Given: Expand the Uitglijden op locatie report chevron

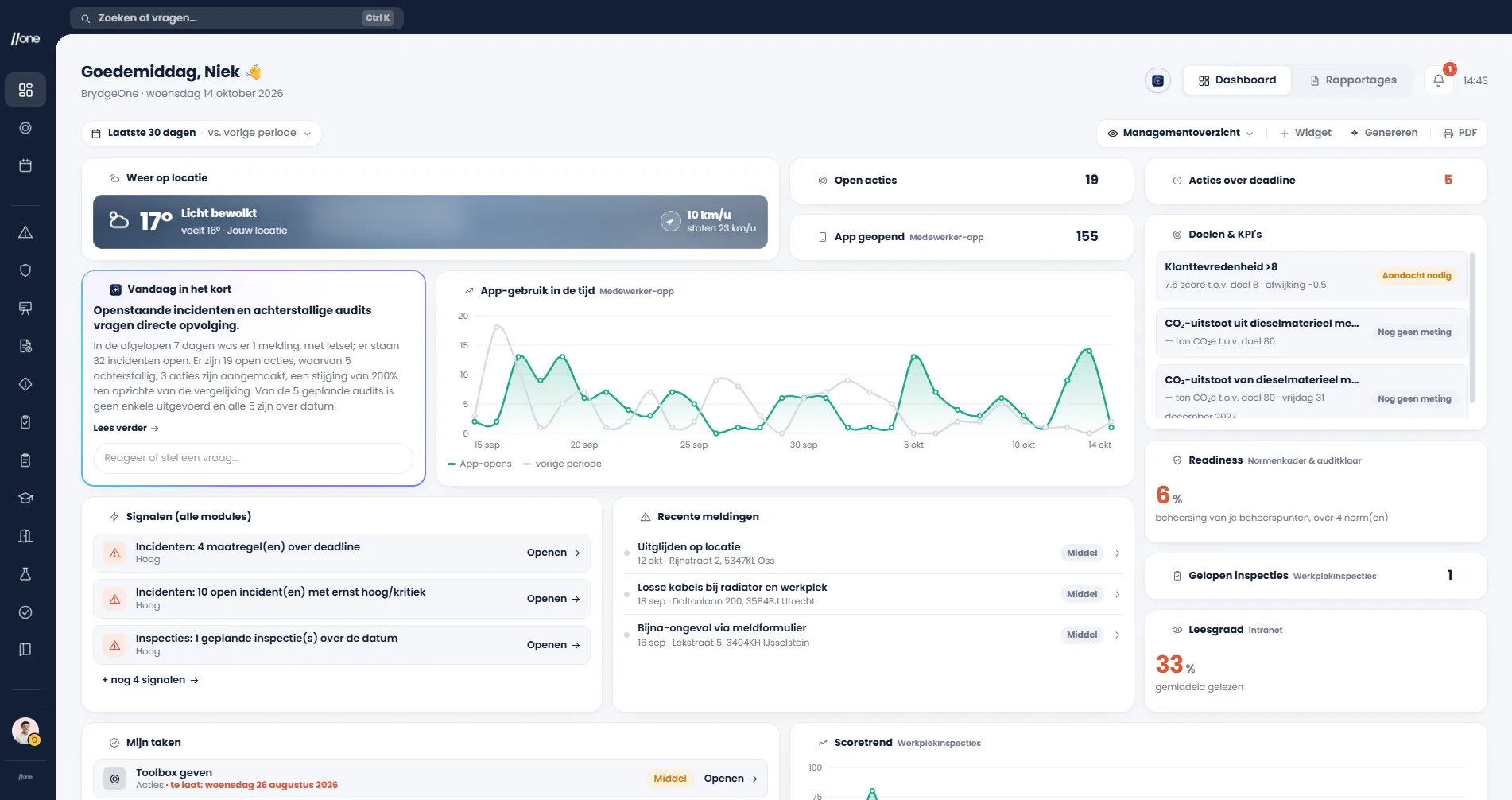Looking at the screenshot, I should tap(1117, 553).
